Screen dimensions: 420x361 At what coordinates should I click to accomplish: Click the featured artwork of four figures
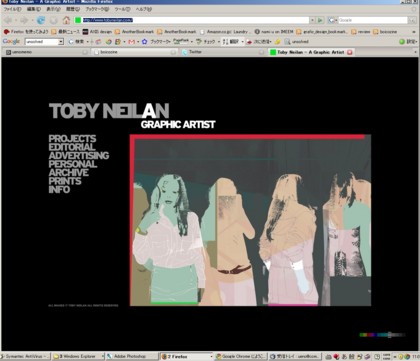250,220
